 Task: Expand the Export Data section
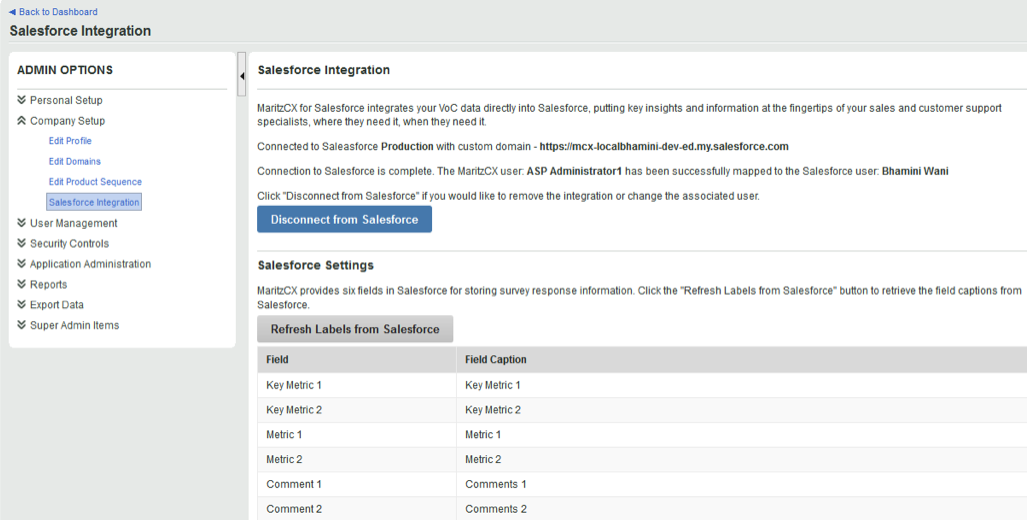click(50, 305)
